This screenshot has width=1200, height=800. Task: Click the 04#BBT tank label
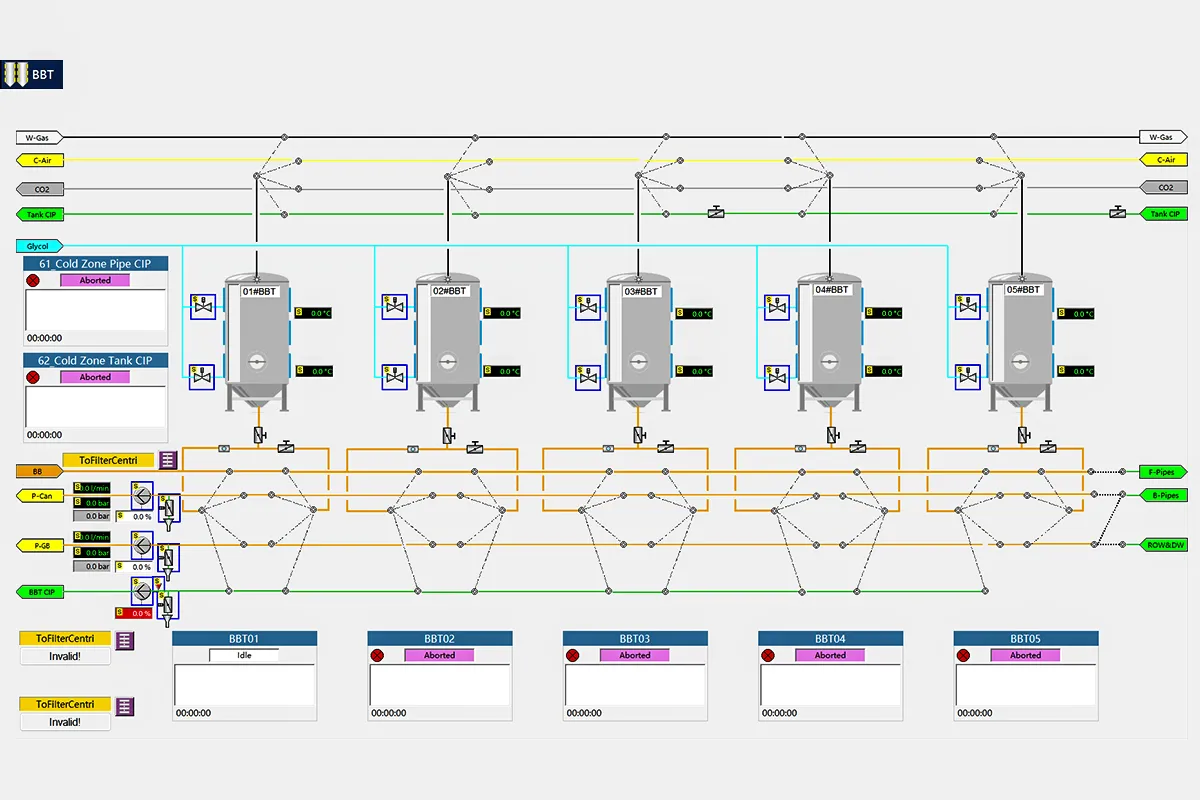pos(831,289)
